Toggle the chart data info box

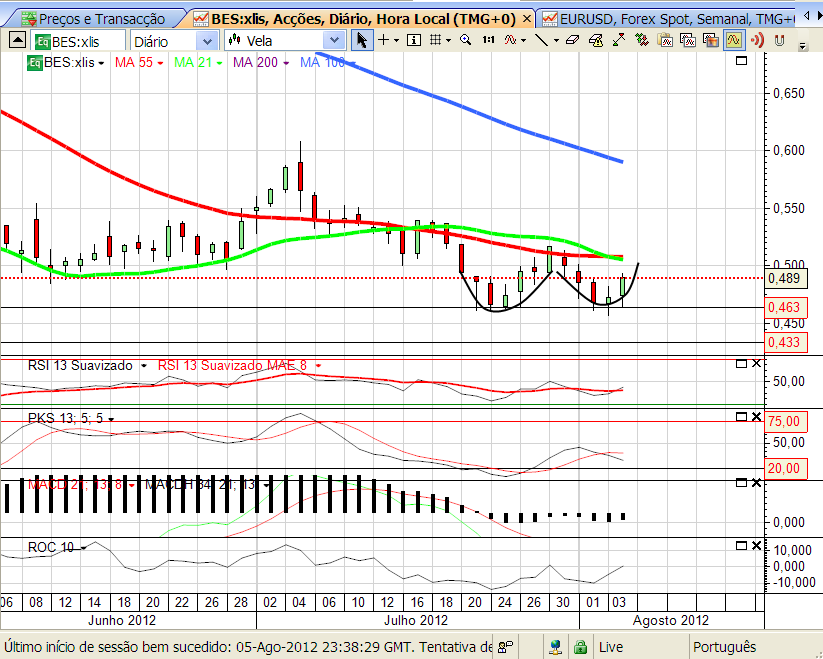tap(414, 40)
